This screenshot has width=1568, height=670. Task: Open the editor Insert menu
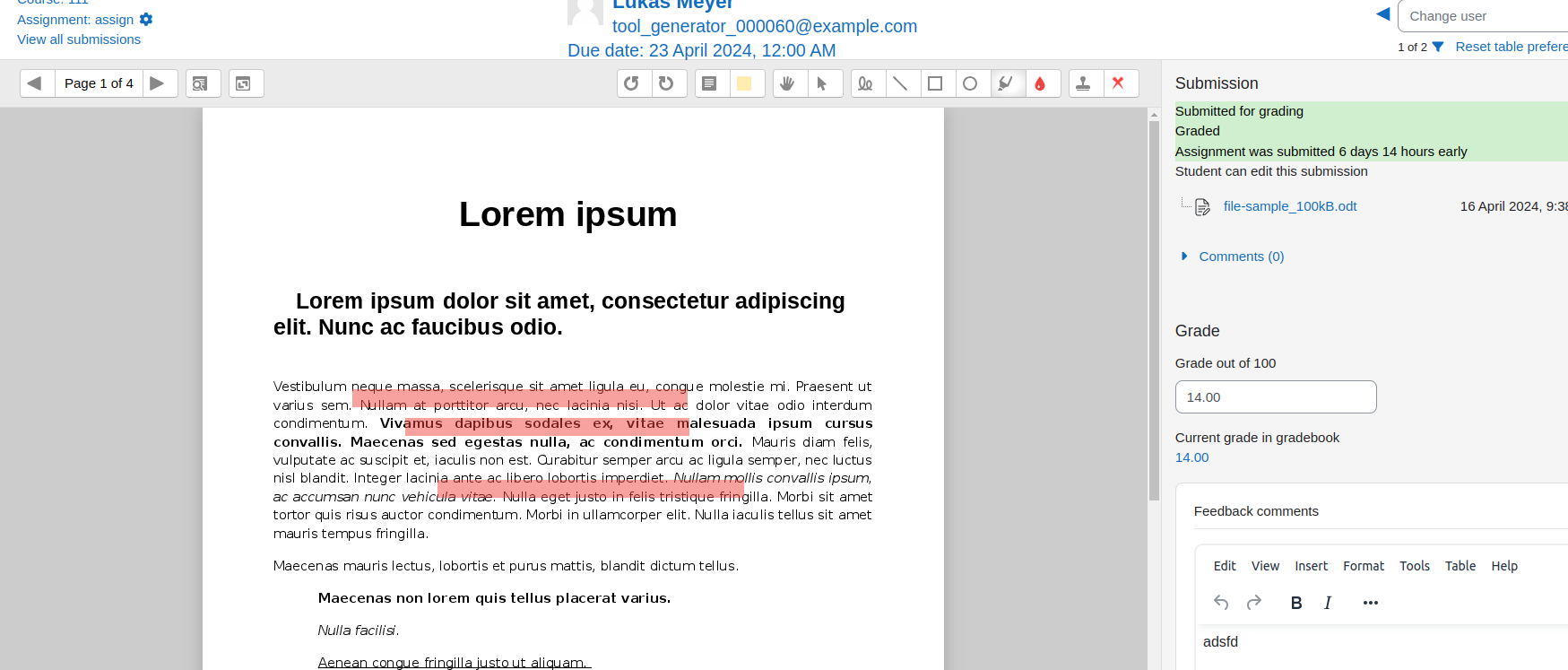pos(1311,566)
